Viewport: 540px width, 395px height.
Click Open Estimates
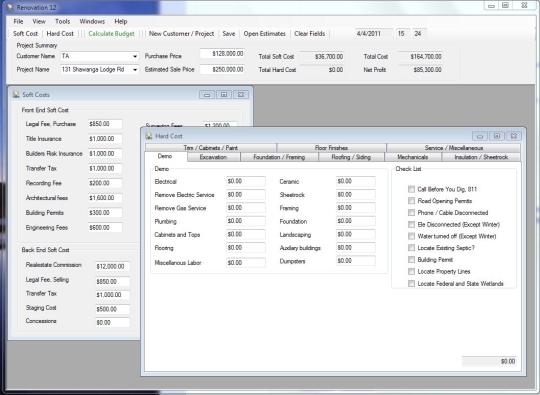click(264, 34)
